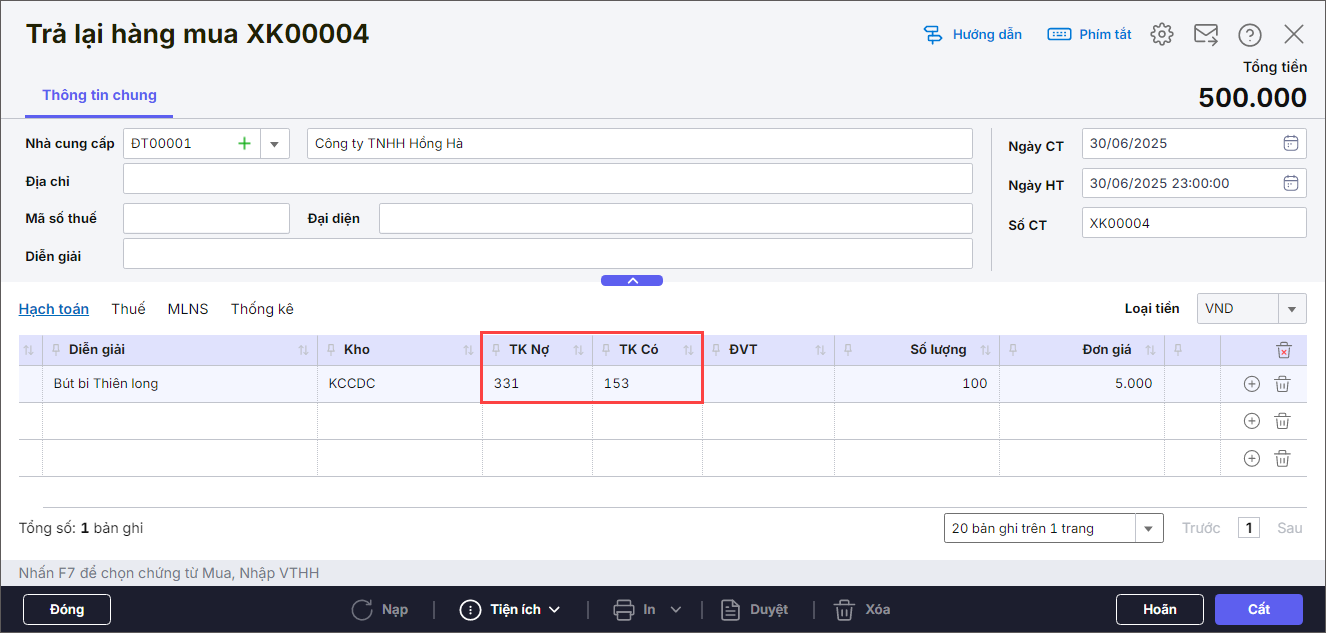This screenshot has height=633, width=1326.
Task: Pin the Đơn giá column
Action: pos(1014,350)
